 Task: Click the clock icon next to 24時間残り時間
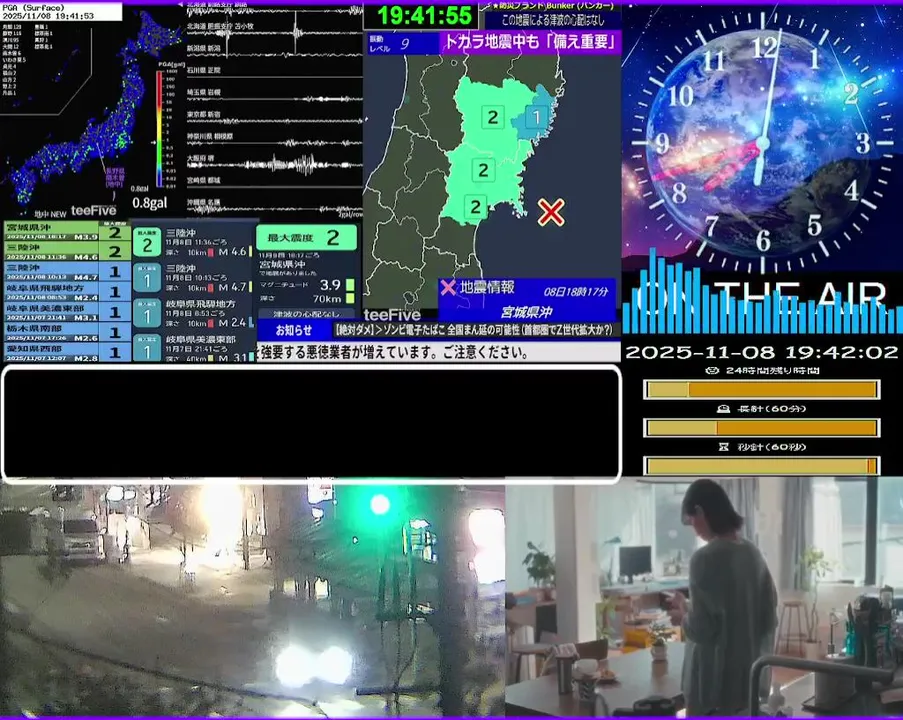pyautogui.click(x=712, y=370)
